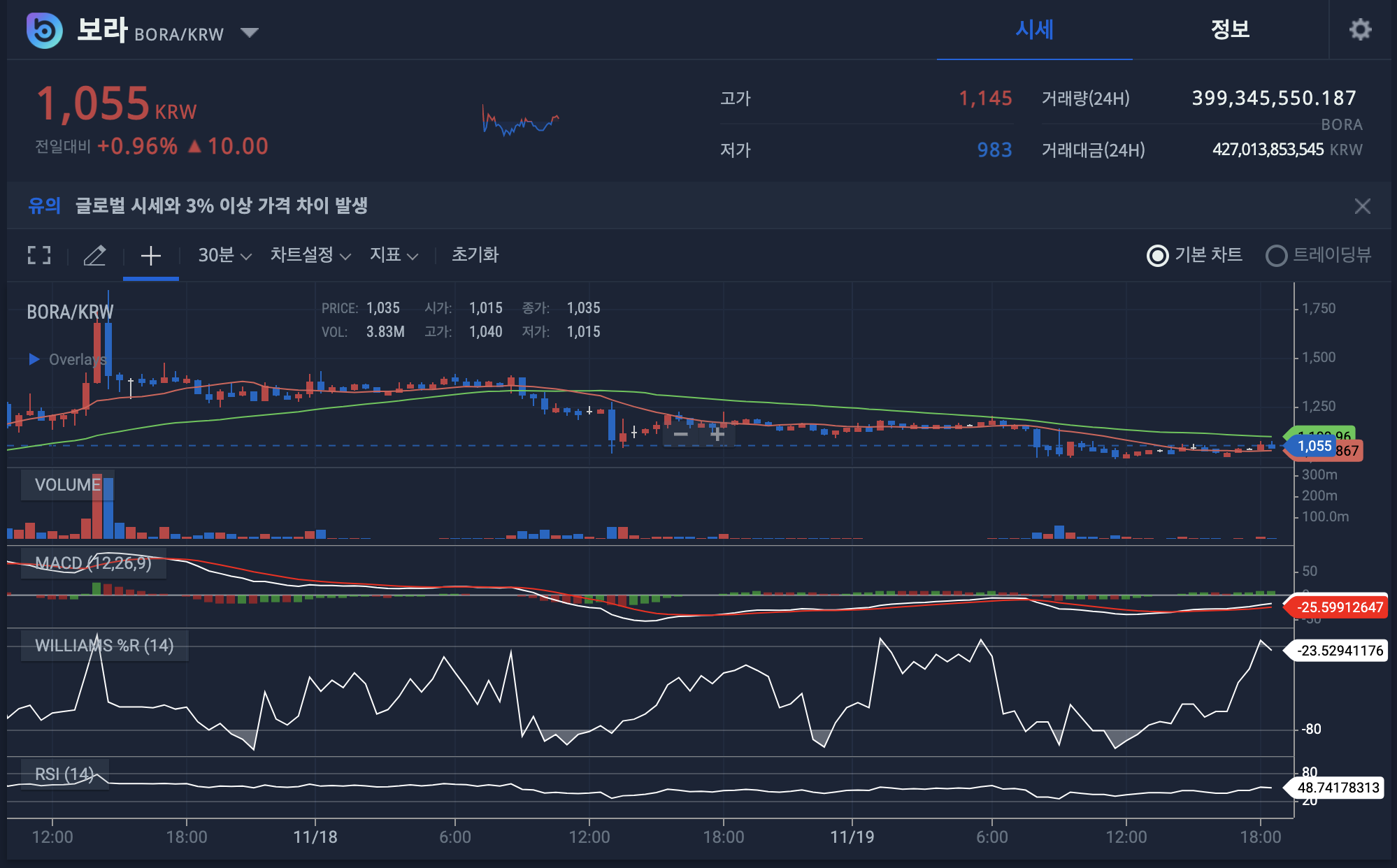Expand the Overlays disclosure triangle
Viewport: 1397px width, 868px height.
click(x=34, y=359)
